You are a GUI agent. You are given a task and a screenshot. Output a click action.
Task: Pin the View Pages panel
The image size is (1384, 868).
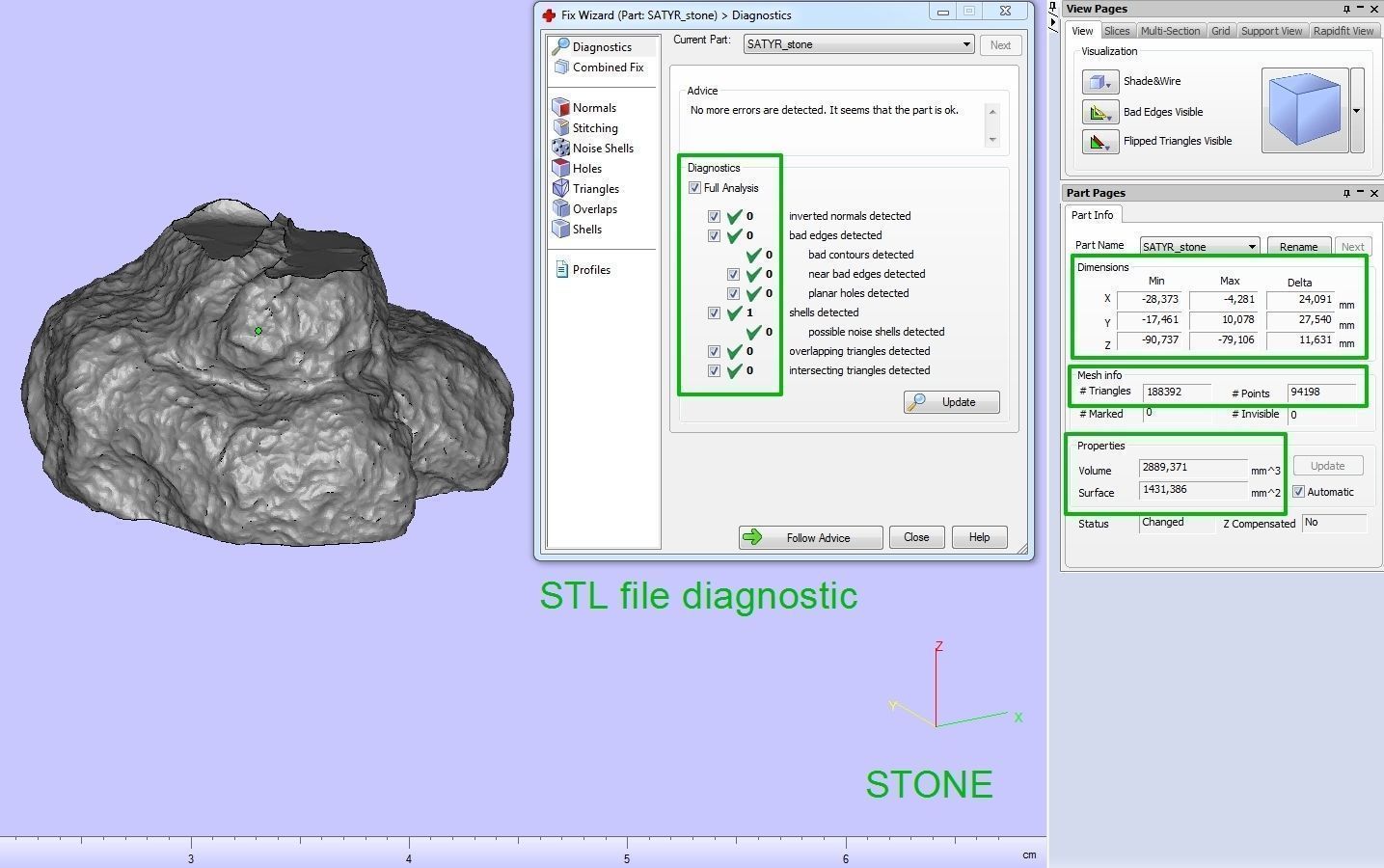click(x=1346, y=9)
